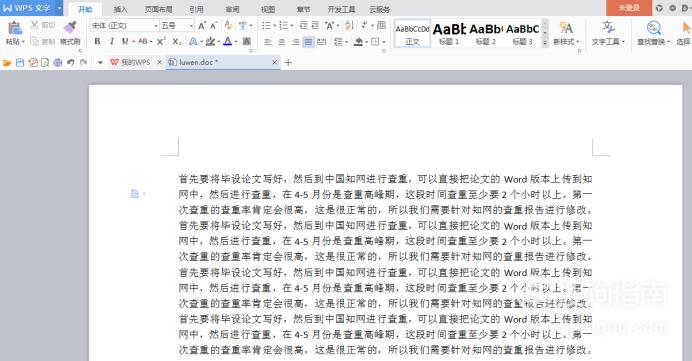Apply bulleted list icon
Screen dimensions: 692x361
(x=266, y=26)
